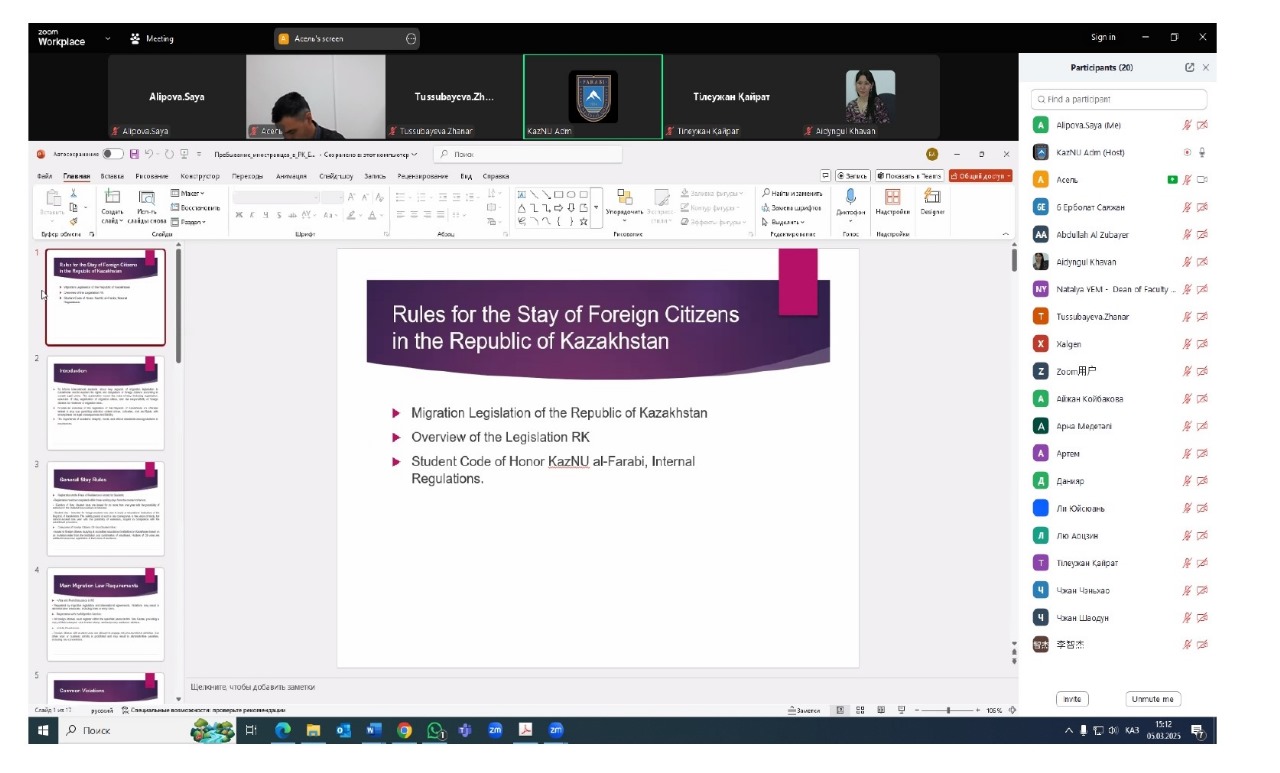Switch to the Вставка (Insert) ribbon tab

pos(112,176)
